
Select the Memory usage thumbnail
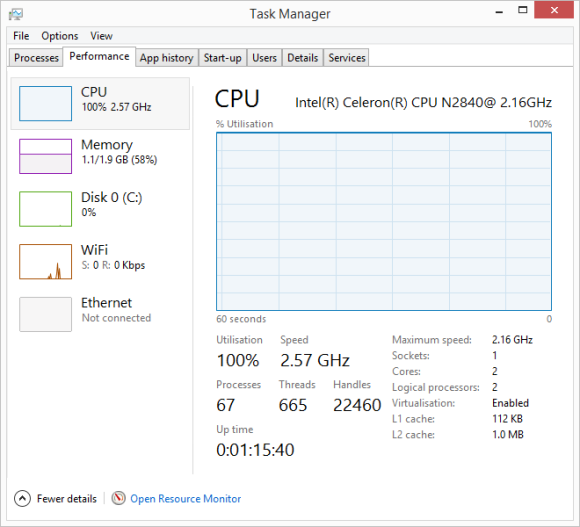[45, 156]
